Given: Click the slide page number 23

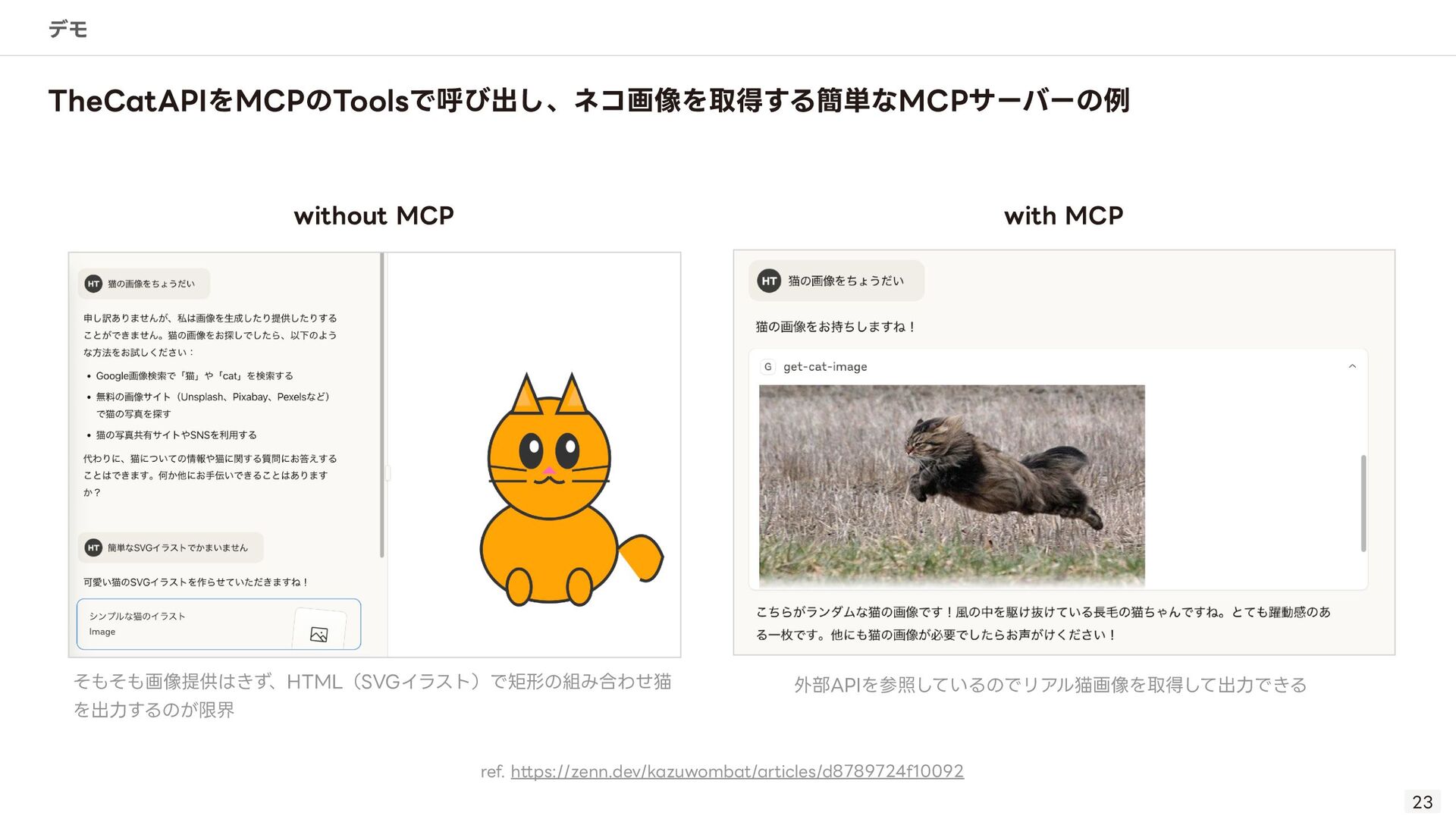Looking at the screenshot, I should click(x=1422, y=802).
